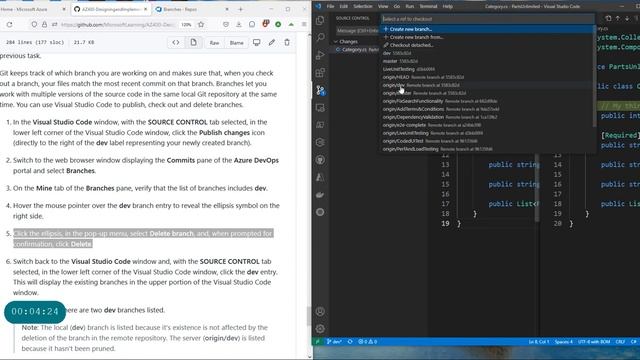
Task: Open the Edit menu in VS Code
Action: tap(344, 7)
